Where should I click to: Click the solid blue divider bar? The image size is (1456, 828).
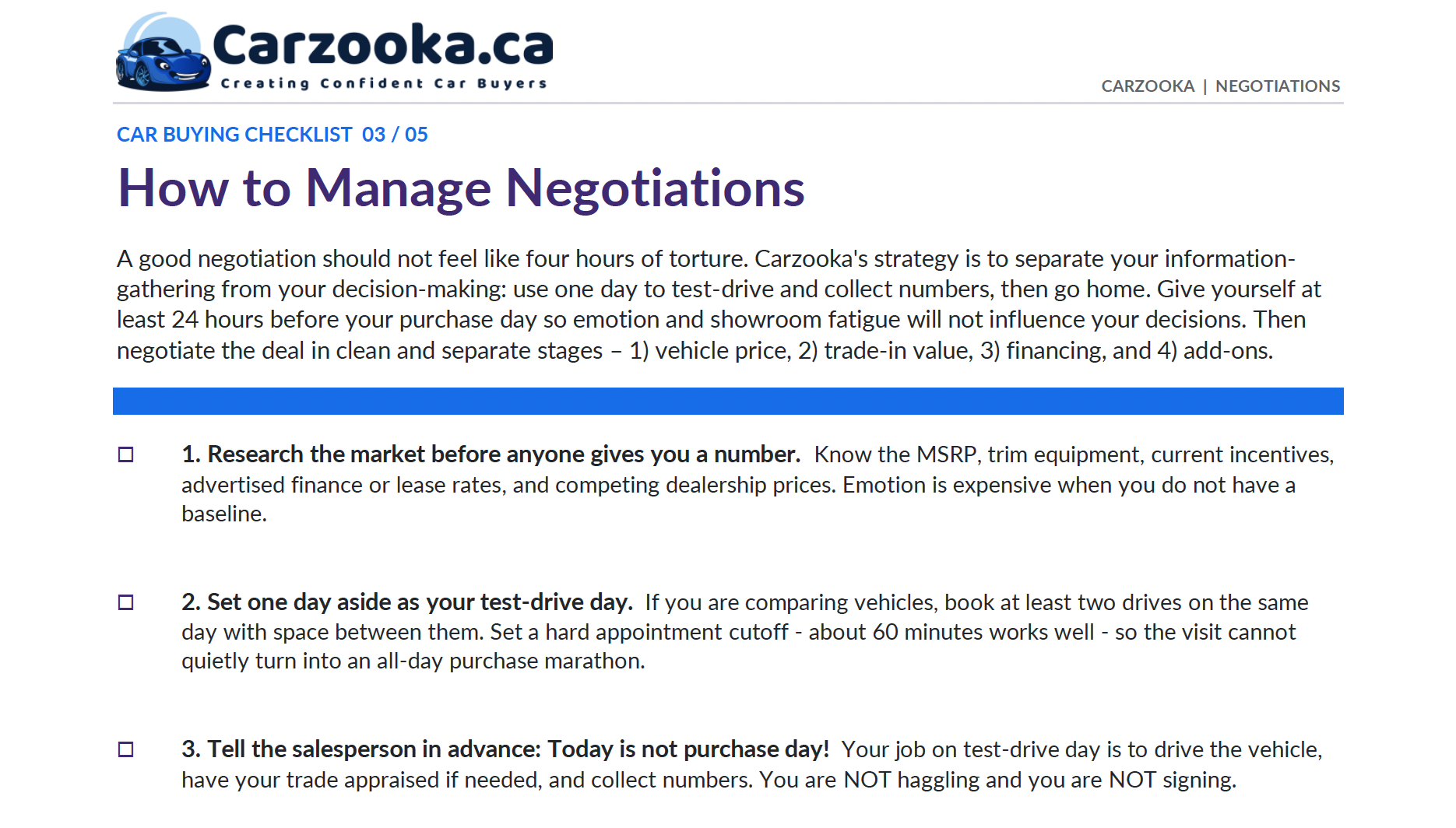click(x=728, y=401)
